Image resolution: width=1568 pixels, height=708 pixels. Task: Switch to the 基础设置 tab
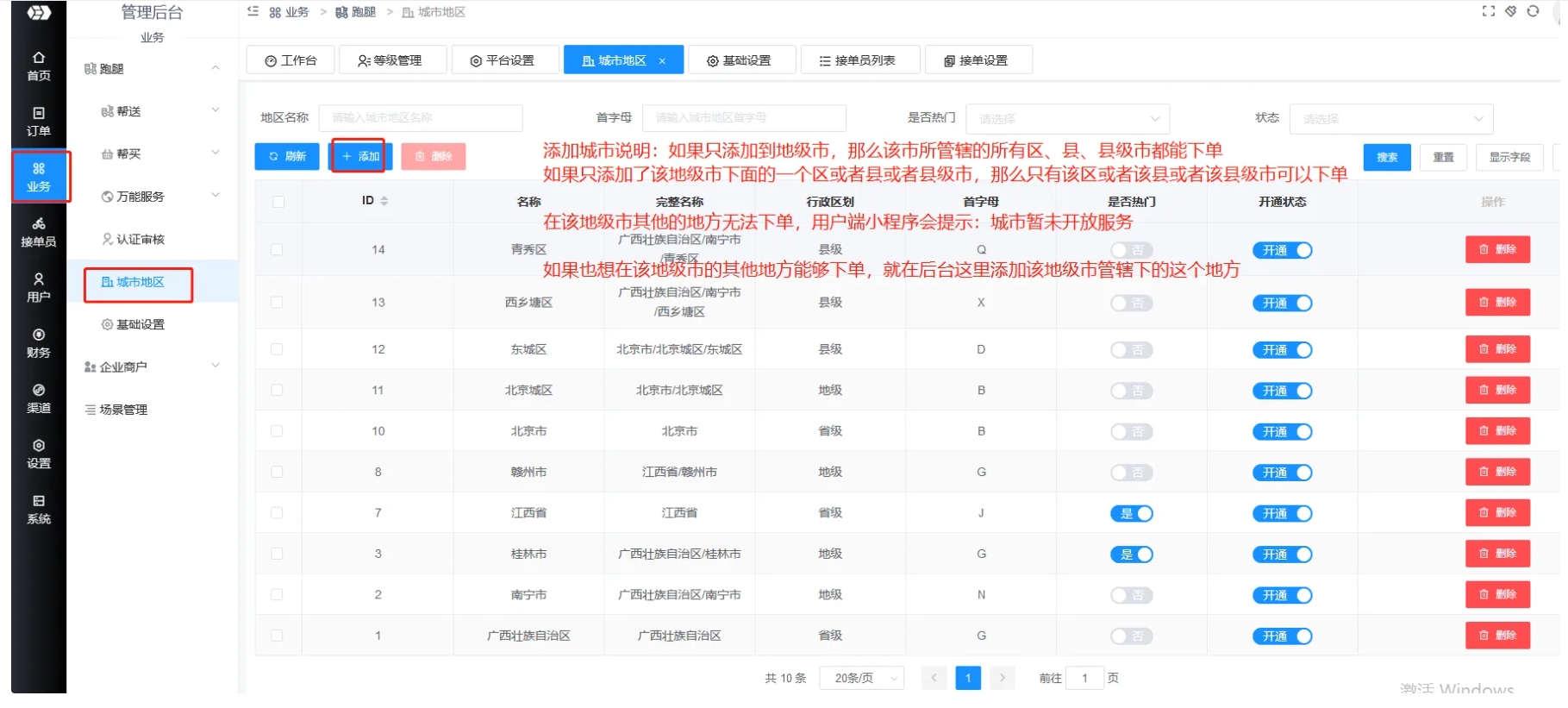point(741,60)
